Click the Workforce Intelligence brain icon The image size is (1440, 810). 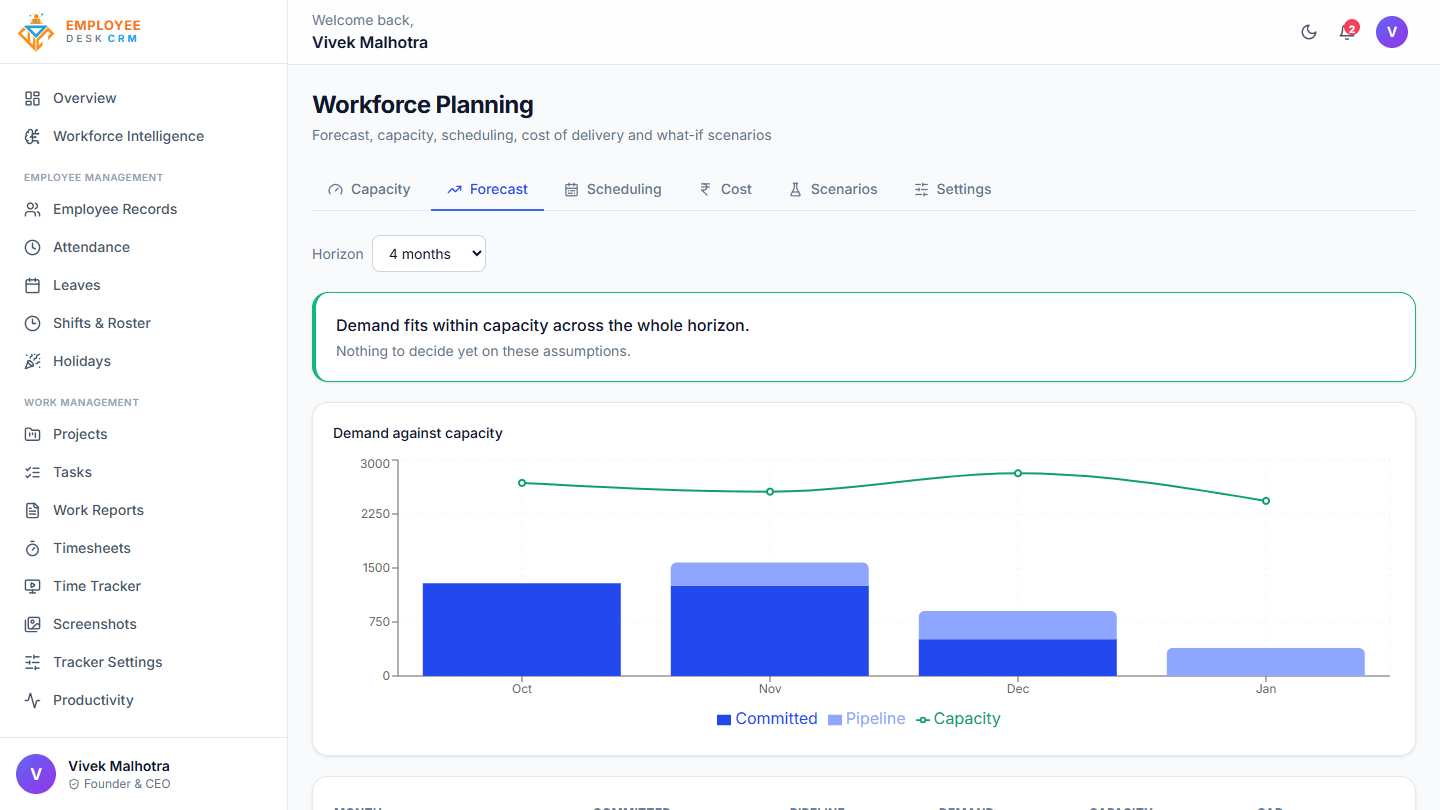pyautogui.click(x=33, y=136)
